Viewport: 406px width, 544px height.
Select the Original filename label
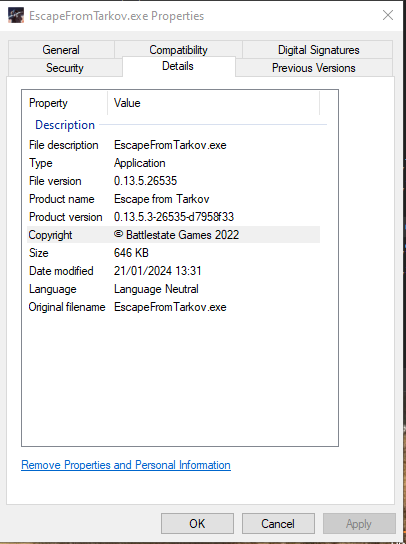tap(67, 307)
